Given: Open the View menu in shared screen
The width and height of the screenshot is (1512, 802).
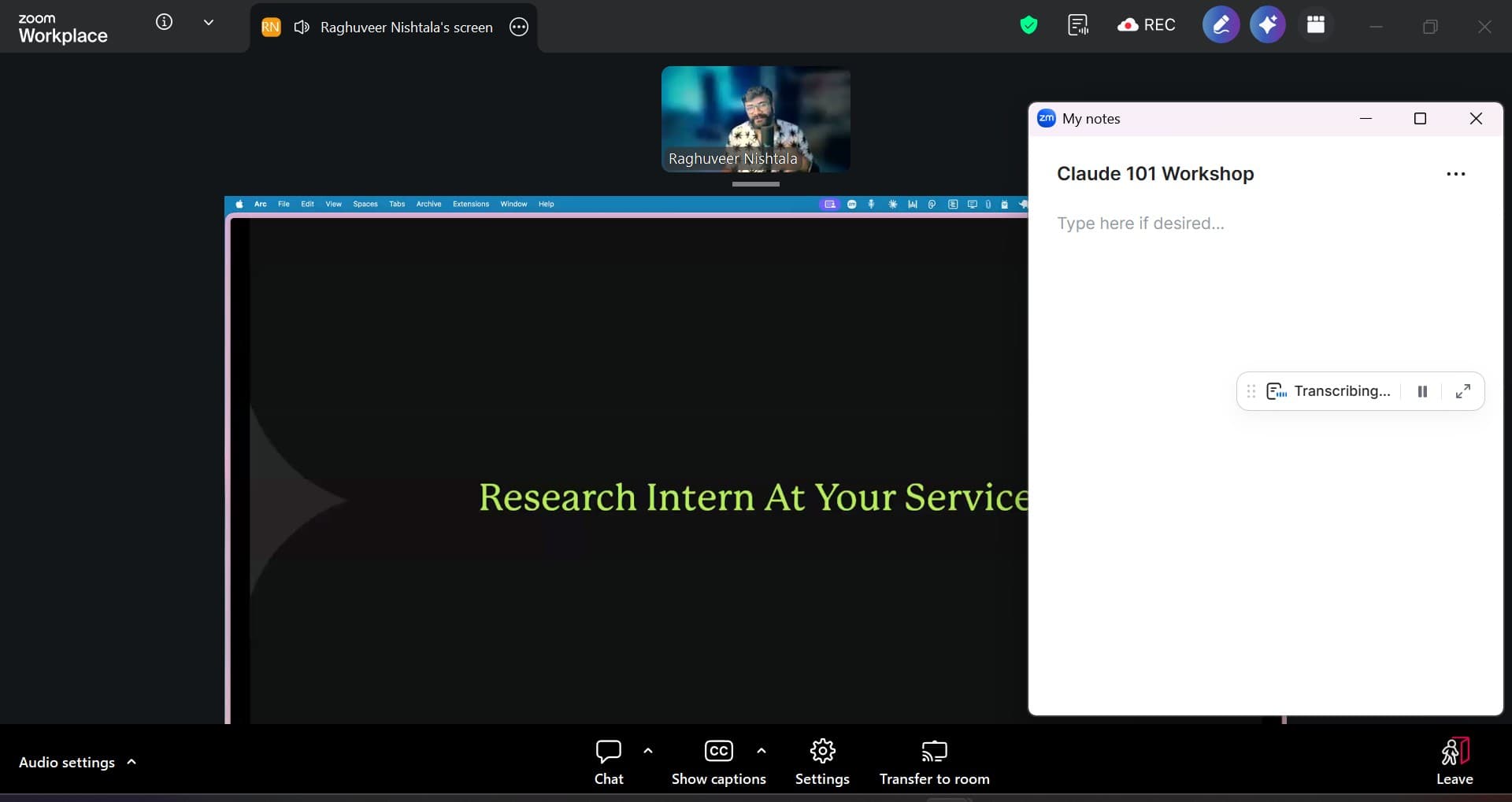Looking at the screenshot, I should coord(334,204).
